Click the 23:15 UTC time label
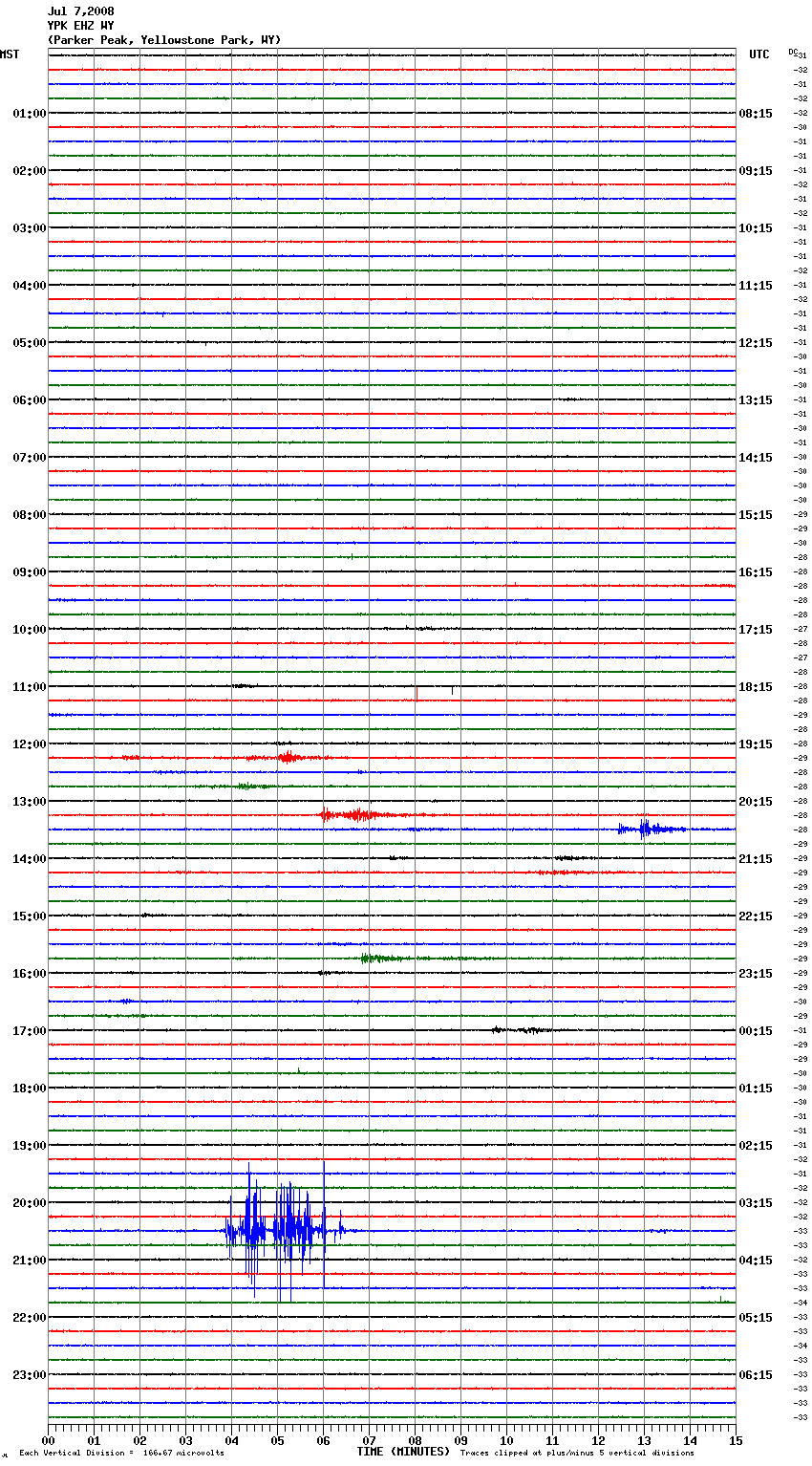The height and width of the screenshot is (1466, 812). 756,974
